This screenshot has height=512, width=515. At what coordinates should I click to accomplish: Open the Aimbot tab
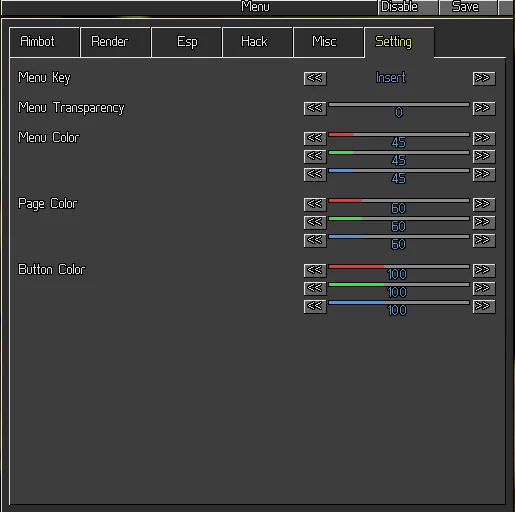[45, 42]
